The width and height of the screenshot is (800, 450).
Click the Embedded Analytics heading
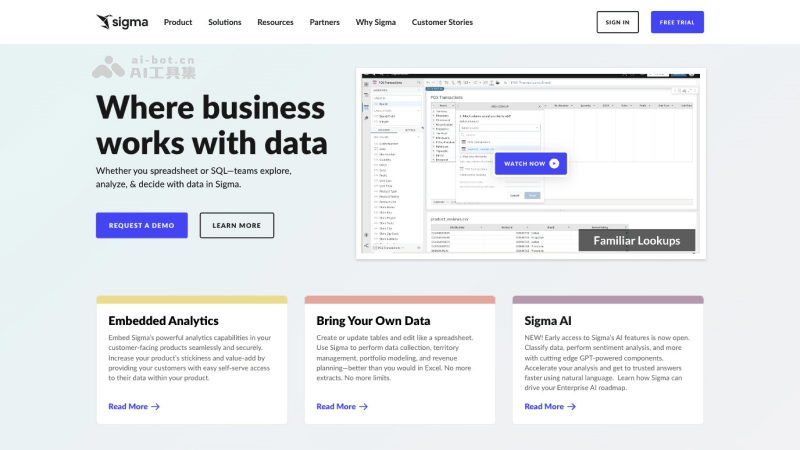pyautogui.click(x=163, y=320)
